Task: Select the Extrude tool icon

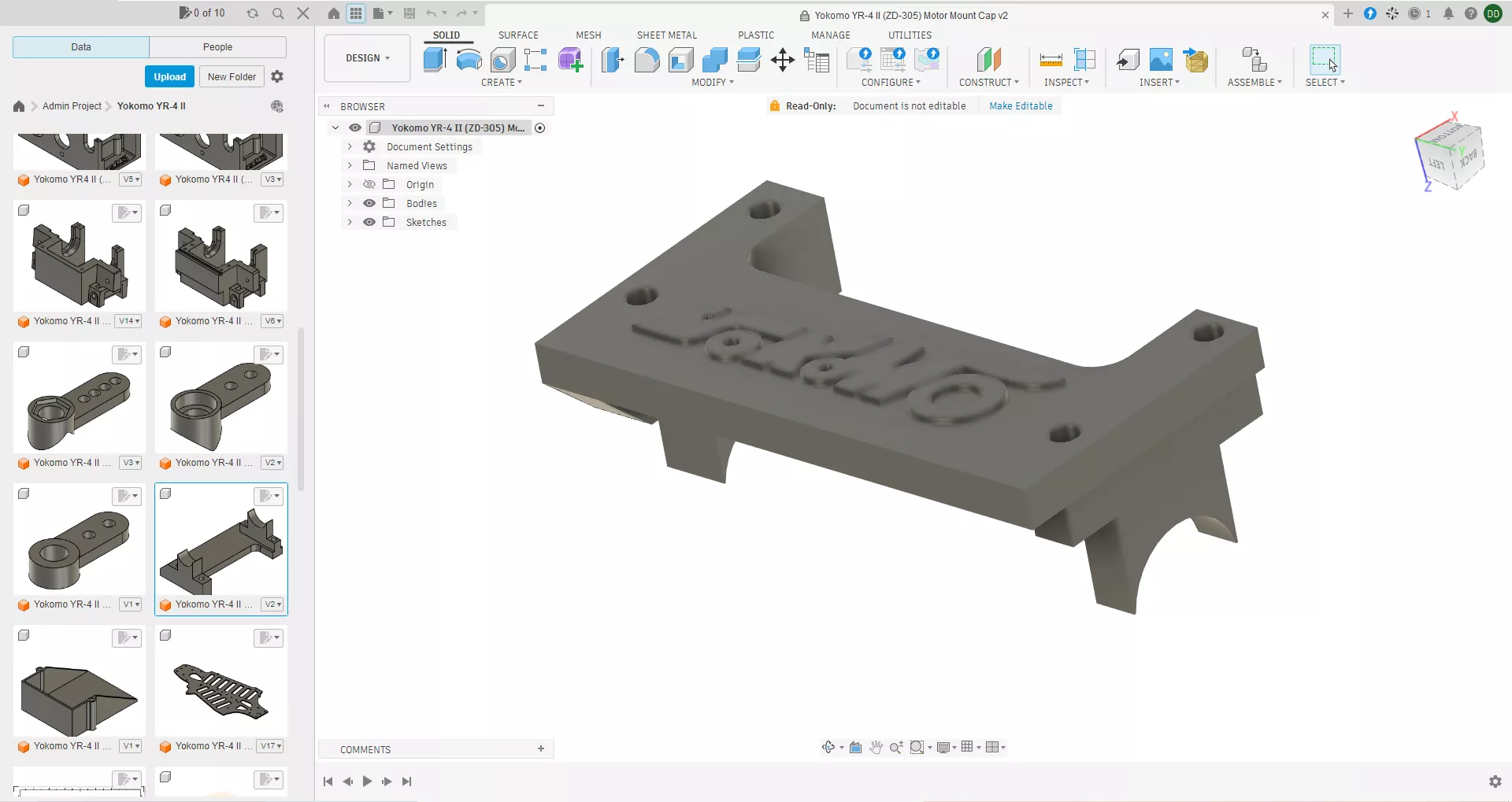Action: coord(435,60)
